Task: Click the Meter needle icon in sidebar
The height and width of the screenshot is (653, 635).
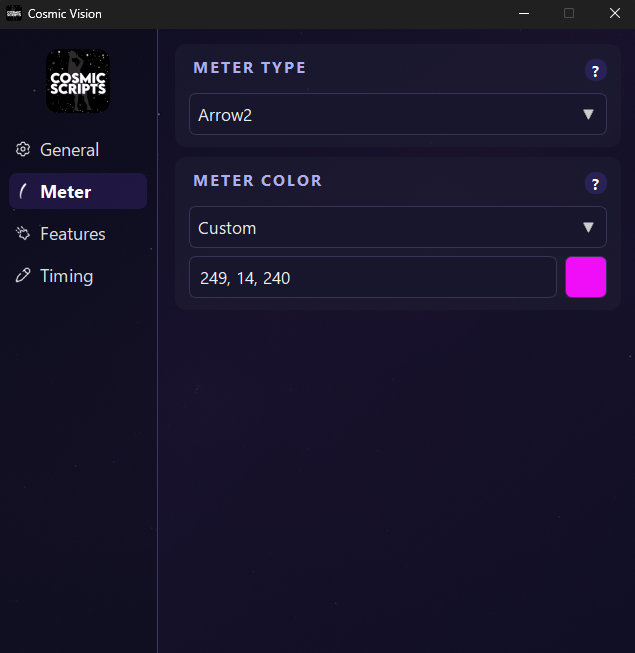Action: point(23,192)
